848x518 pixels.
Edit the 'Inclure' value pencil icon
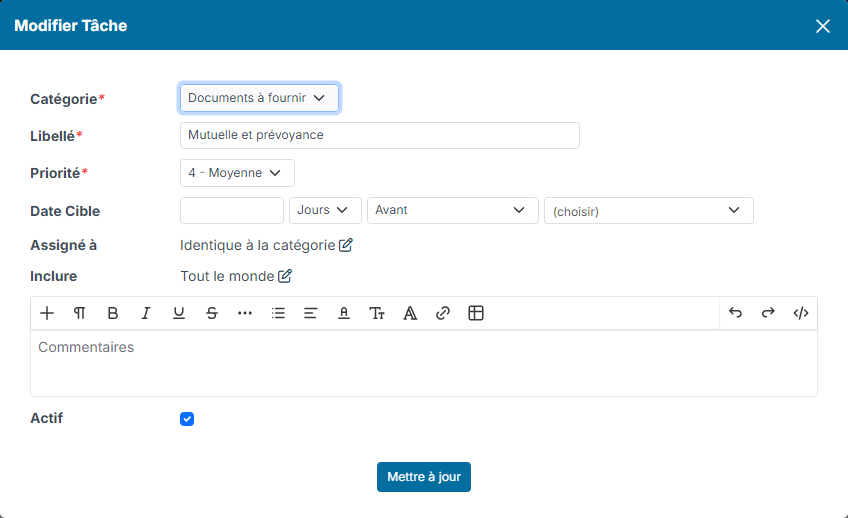click(285, 276)
